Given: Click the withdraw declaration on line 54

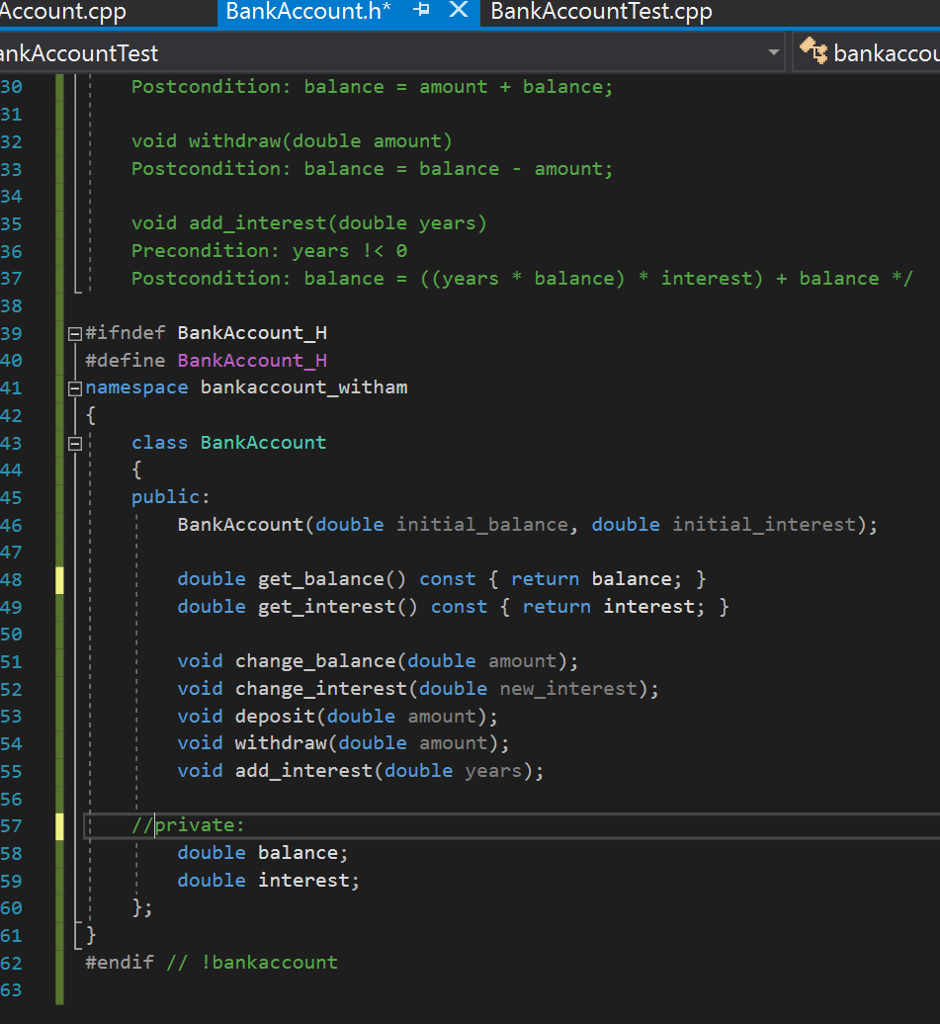Looking at the screenshot, I should coord(343,743).
